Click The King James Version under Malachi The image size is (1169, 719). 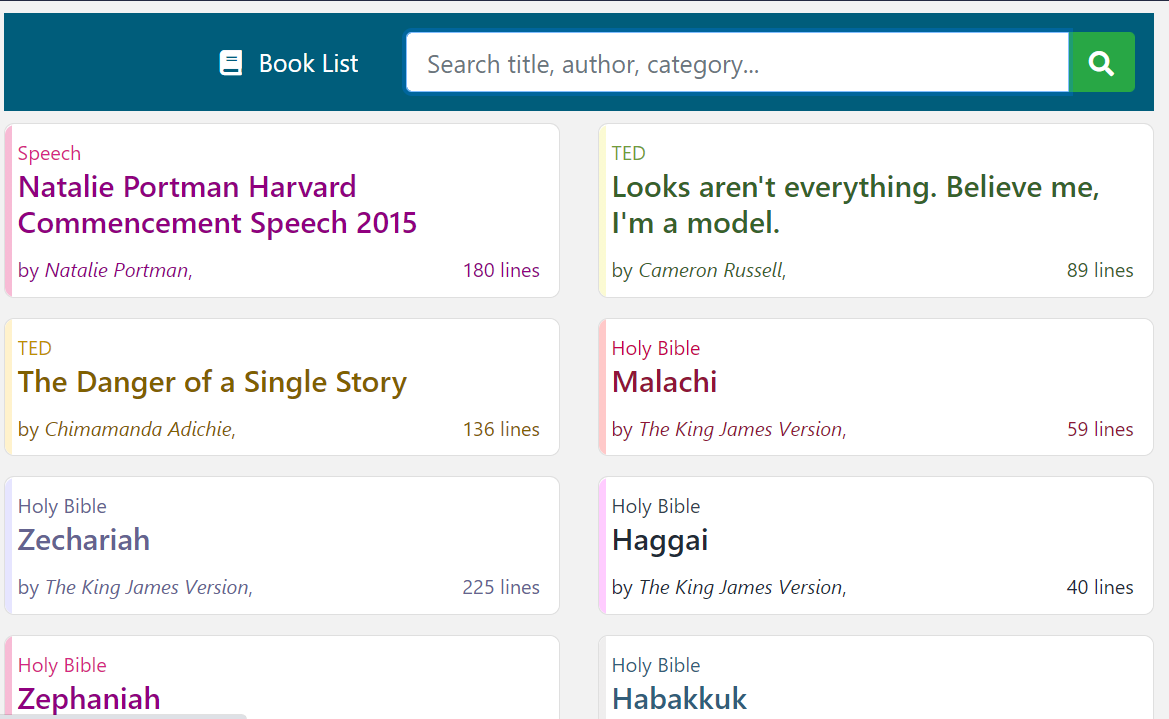(x=740, y=430)
